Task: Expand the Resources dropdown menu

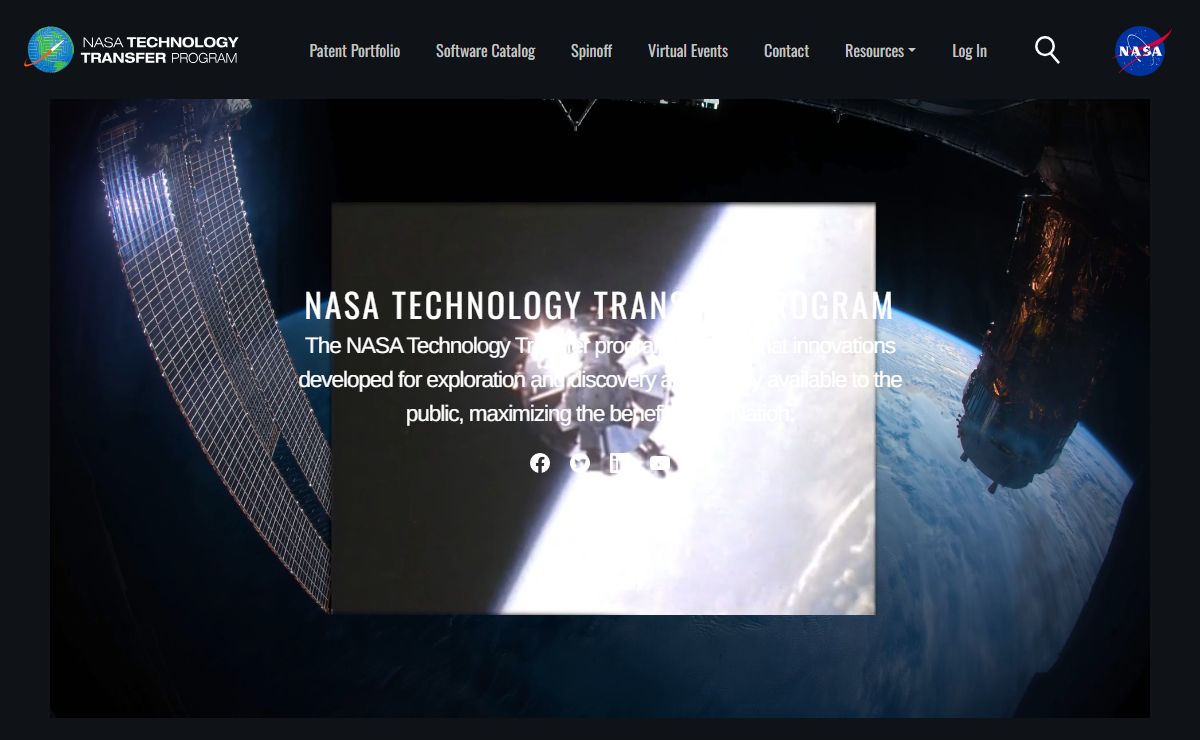Action: tap(880, 51)
